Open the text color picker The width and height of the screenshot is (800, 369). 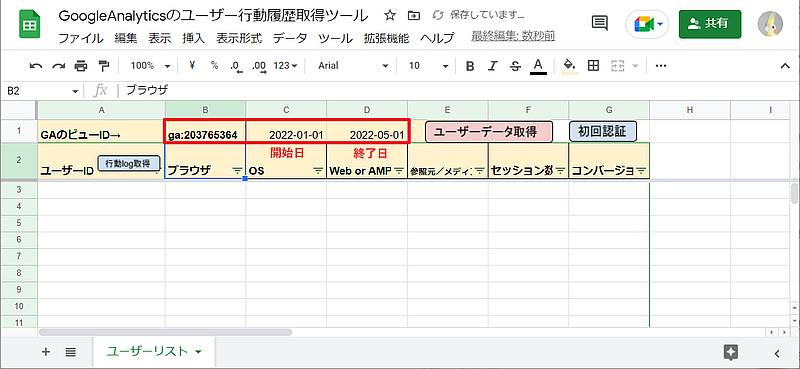point(538,66)
